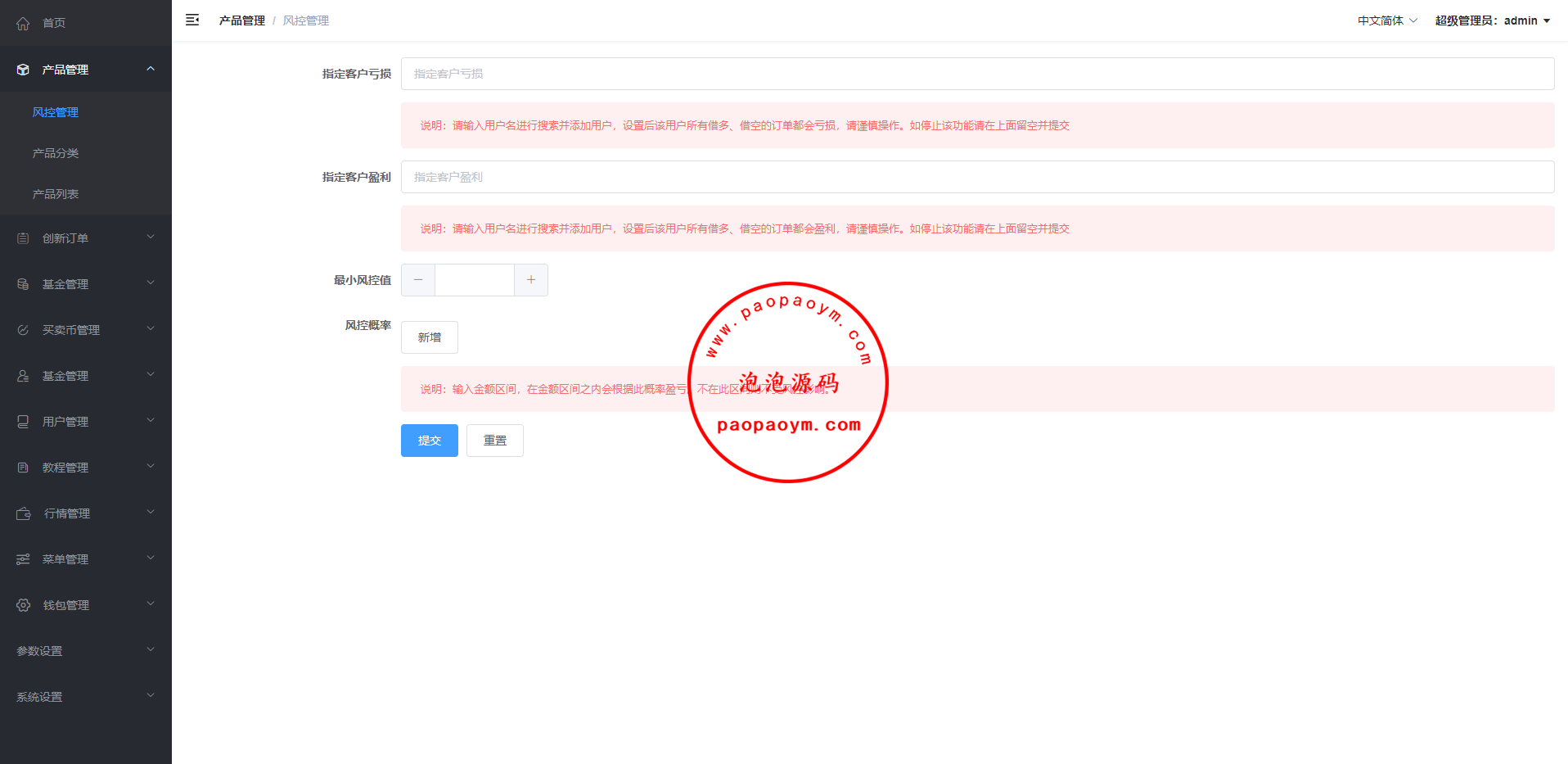Click 新增 to add a 风控概率 entry

tap(429, 337)
